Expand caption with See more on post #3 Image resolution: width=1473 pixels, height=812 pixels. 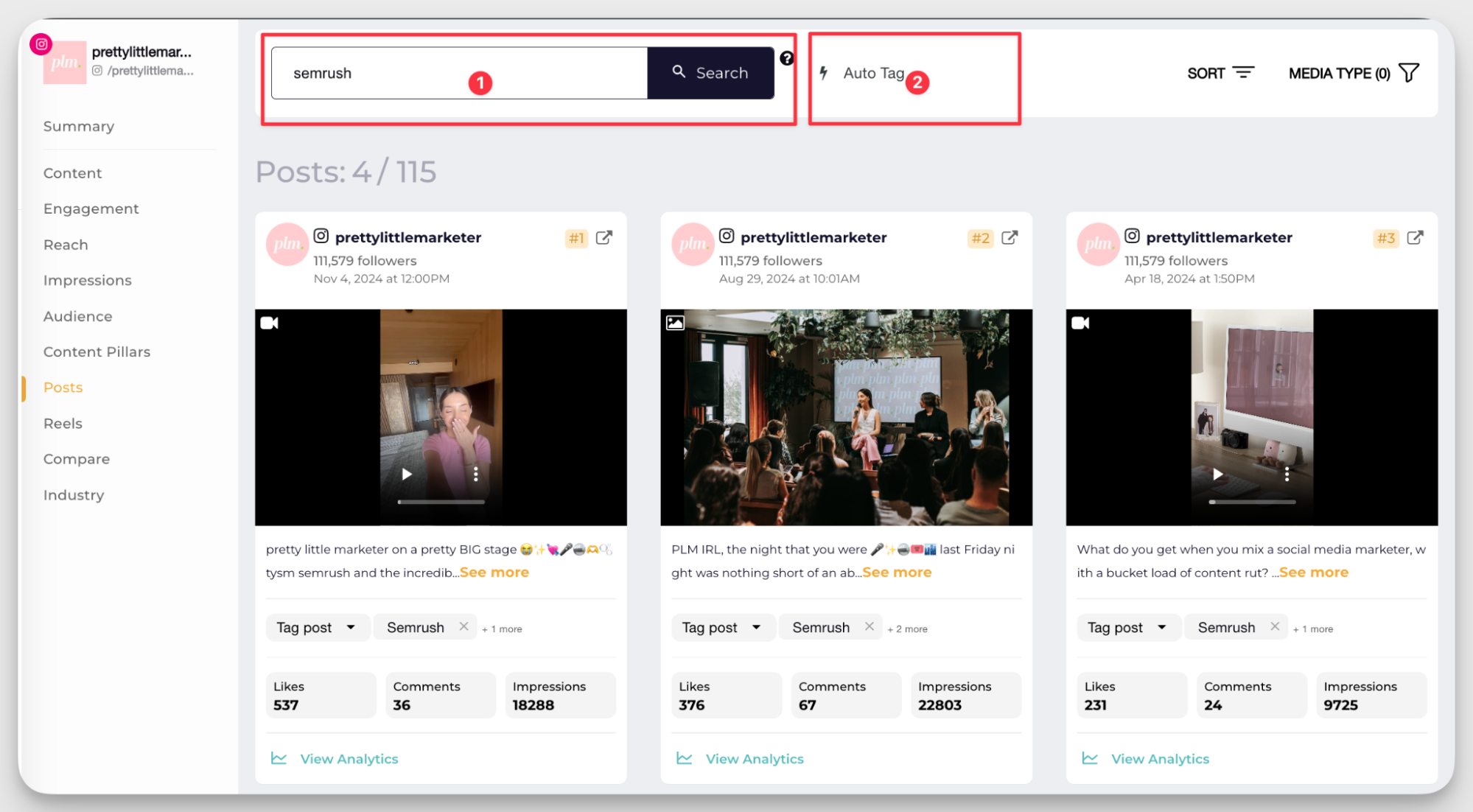[x=1314, y=573]
